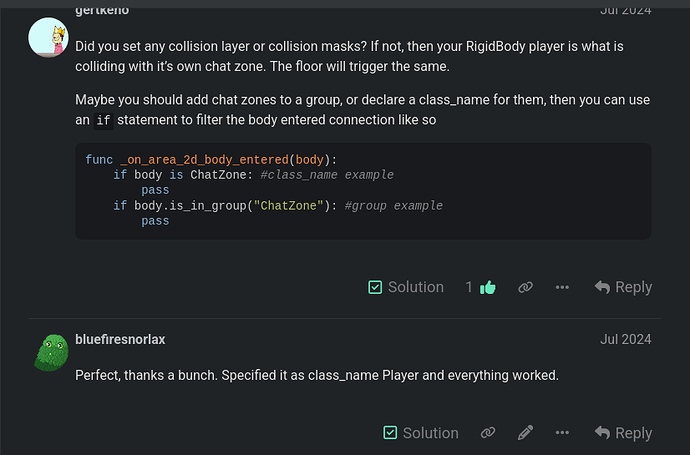This screenshot has height=455, width=690.
Task: Click Jul 2024 date on bluefiresnorlax's post
Action: 626,339
